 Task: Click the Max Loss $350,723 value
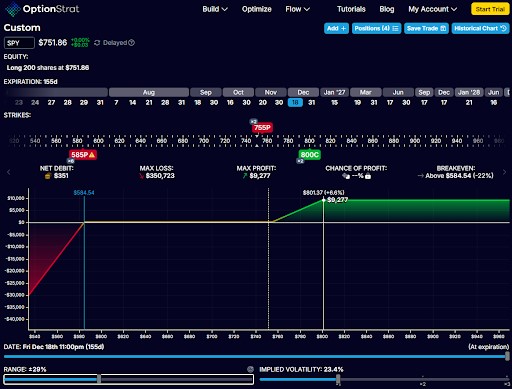point(160,176)
